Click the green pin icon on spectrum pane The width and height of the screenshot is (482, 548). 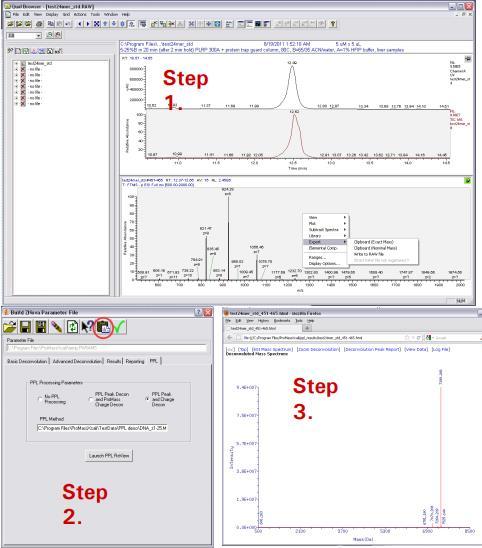point(467,180)
